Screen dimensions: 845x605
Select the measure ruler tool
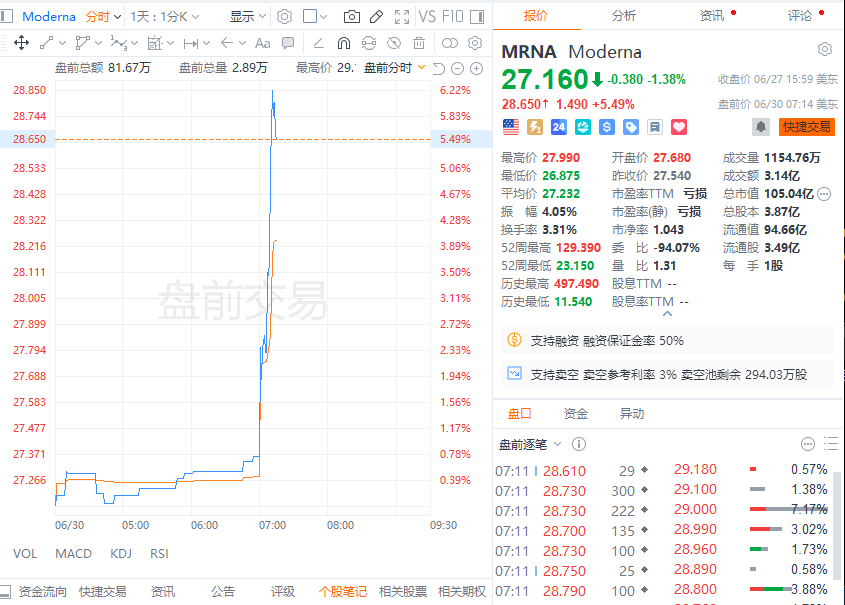click(155, 43)
